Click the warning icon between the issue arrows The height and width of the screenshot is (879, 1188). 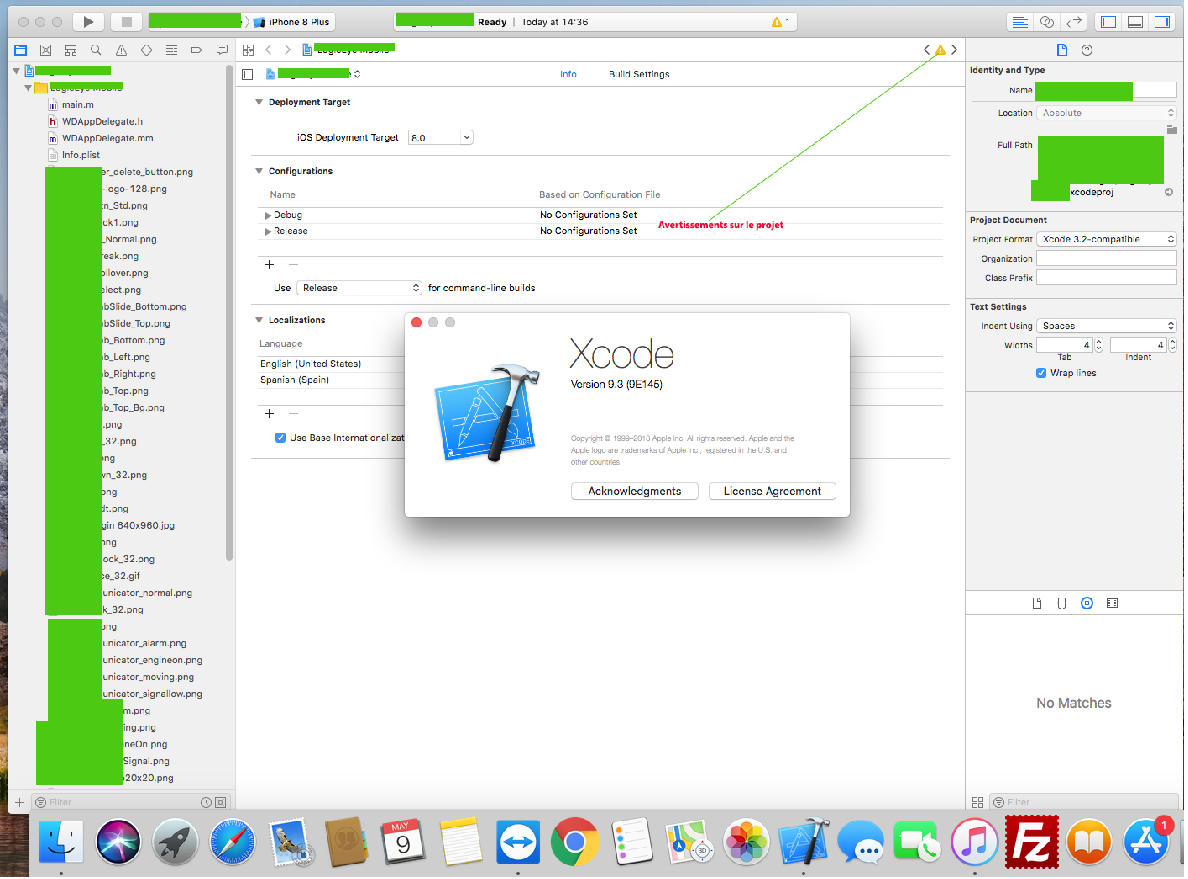[x=940, y=50]
